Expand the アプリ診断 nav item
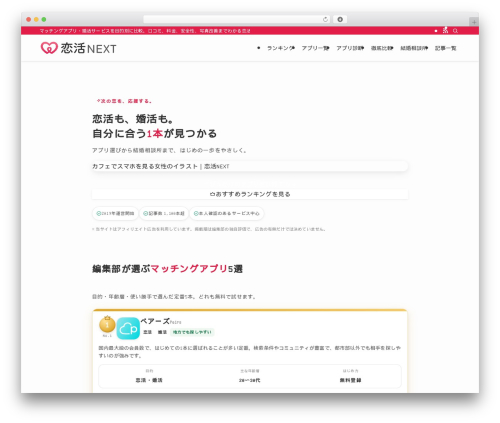The image size is (500, 423). pos(350,48)
